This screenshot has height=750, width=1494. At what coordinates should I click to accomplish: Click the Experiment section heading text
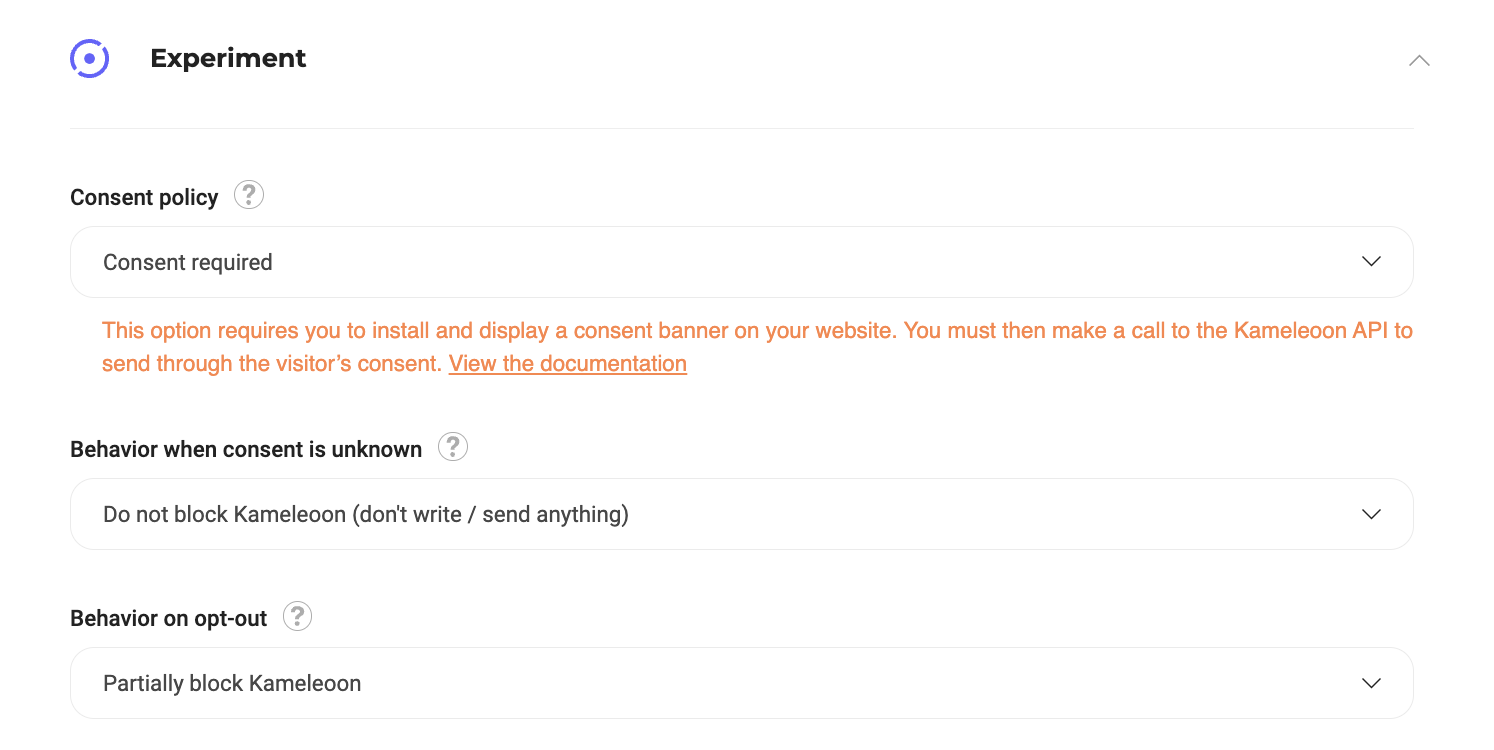[228, 59]
